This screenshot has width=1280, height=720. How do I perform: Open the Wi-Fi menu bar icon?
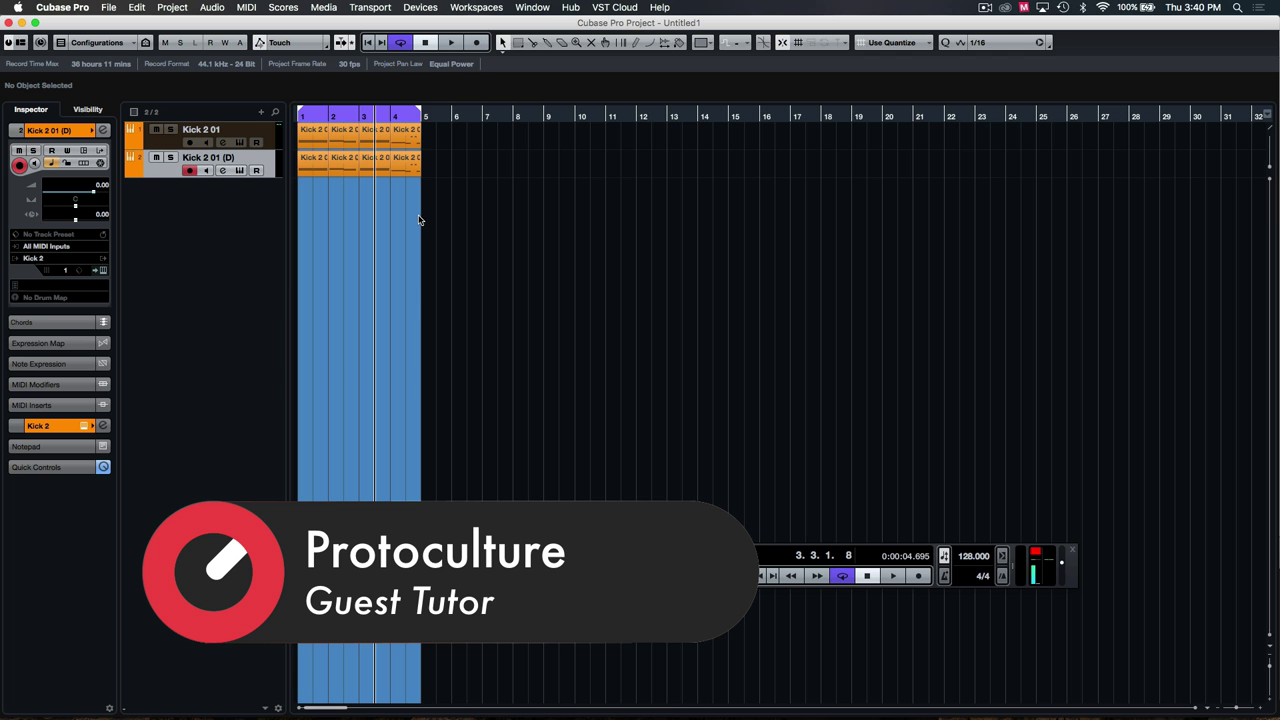[1102, 7]
